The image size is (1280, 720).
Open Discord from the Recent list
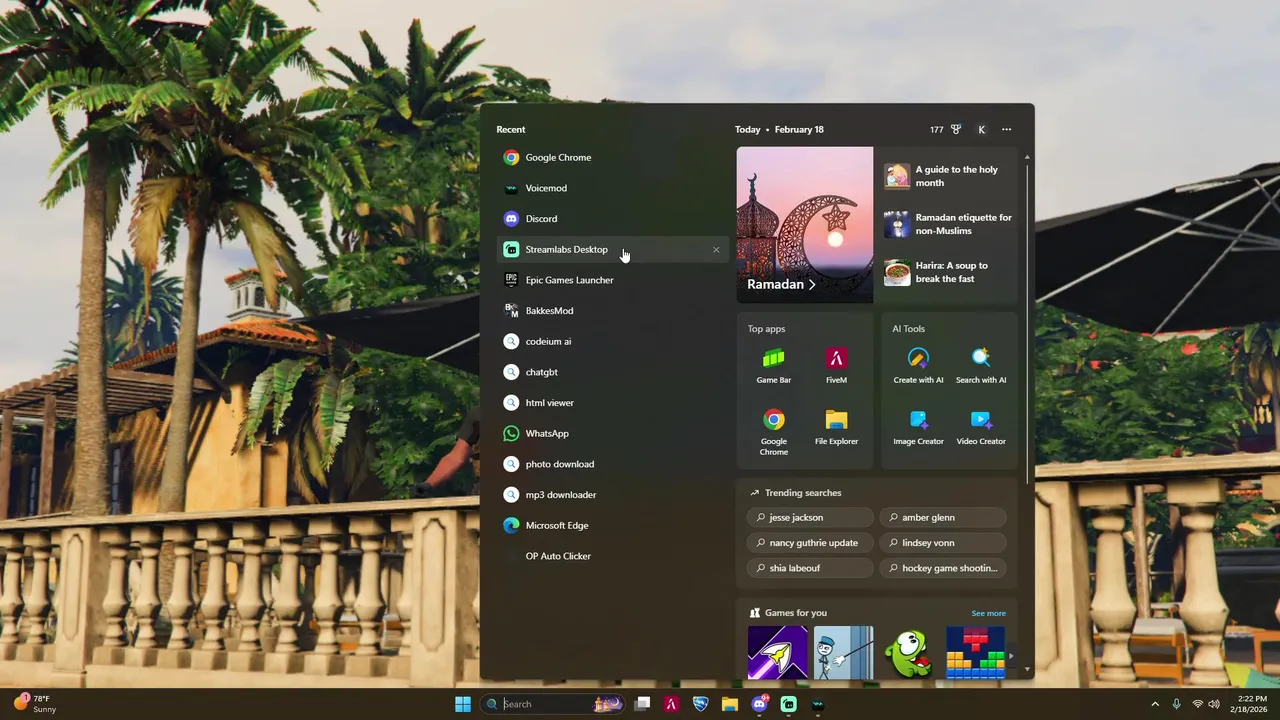click(x=611, y=219)
